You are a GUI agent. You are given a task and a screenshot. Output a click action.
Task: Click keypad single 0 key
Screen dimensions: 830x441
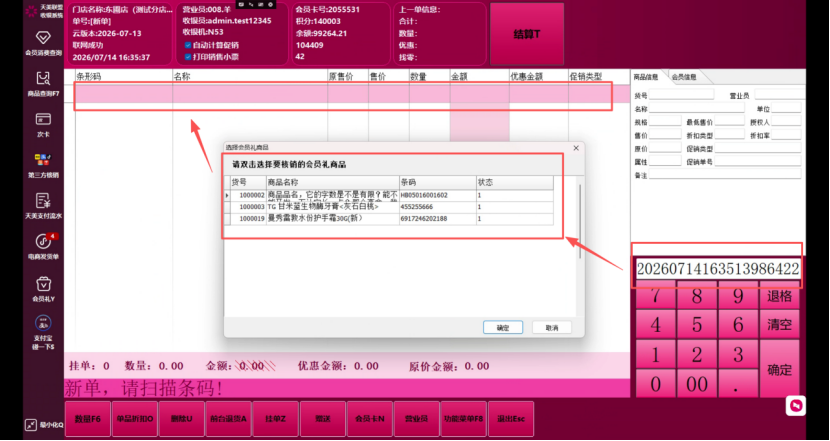point(655,384)
